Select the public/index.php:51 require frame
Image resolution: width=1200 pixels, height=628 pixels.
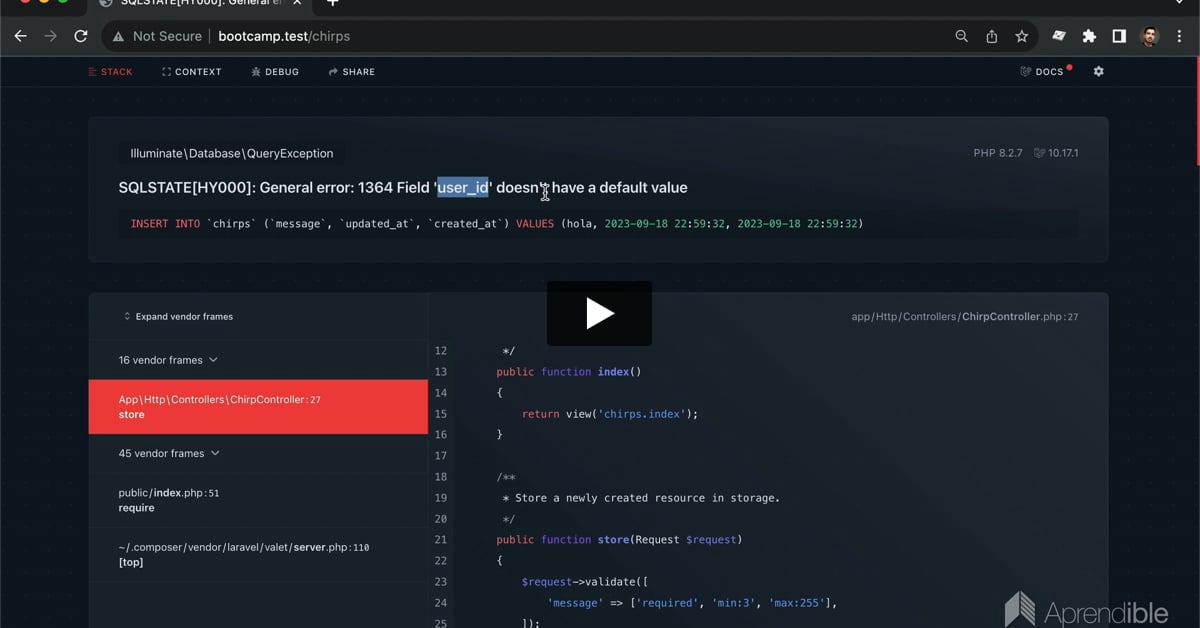(x=258, y=500)
